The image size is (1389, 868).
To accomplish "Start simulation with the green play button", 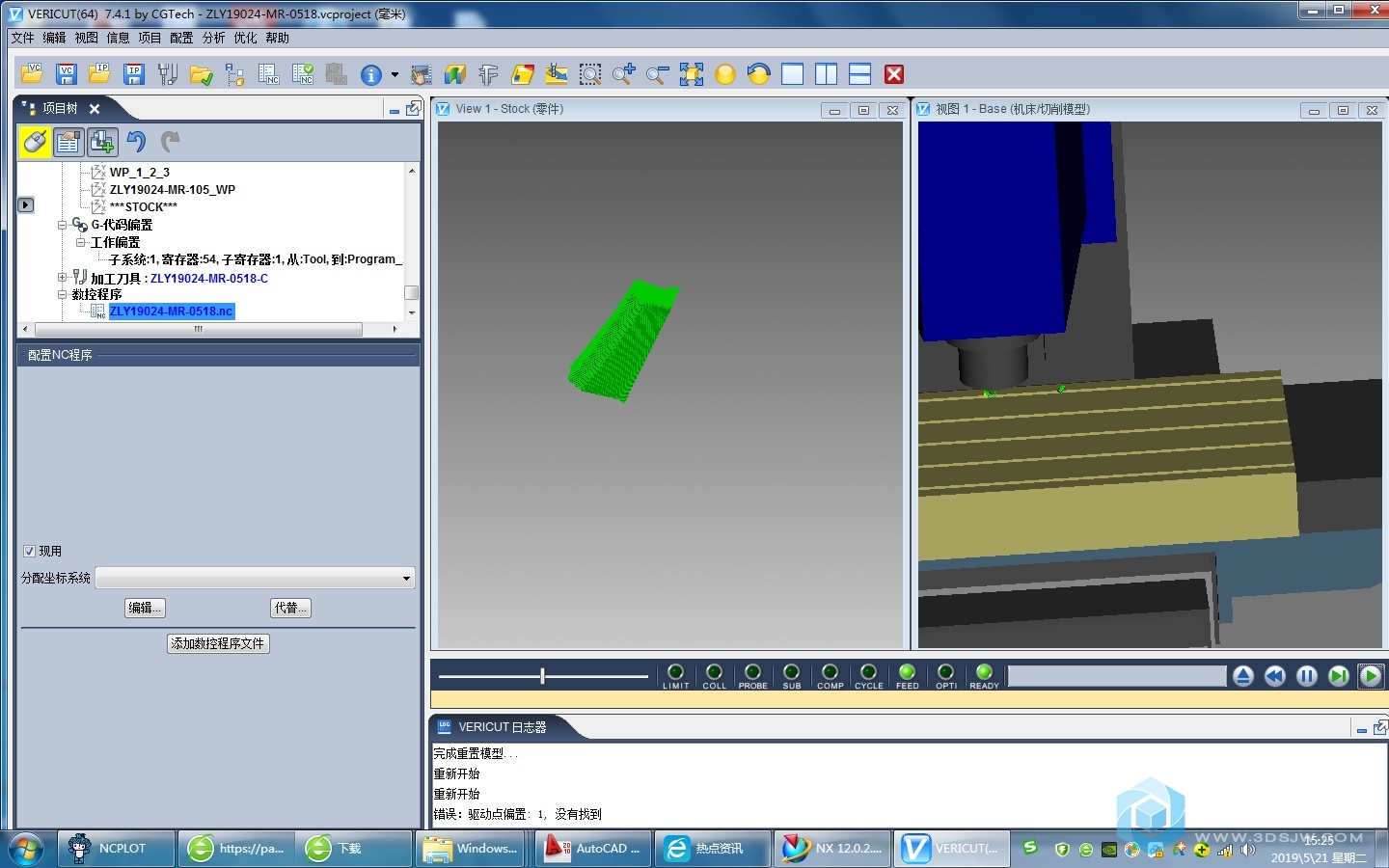I will [1371, 676].
